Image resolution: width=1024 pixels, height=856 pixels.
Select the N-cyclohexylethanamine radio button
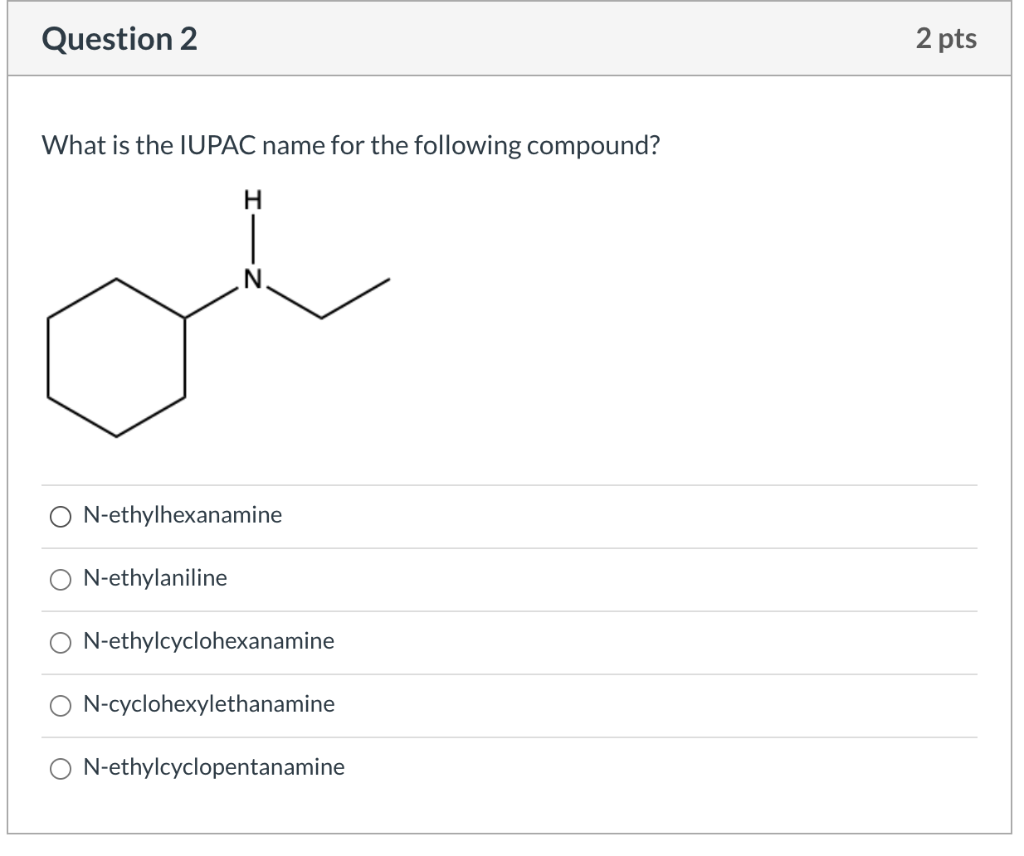tap(61, 705)
